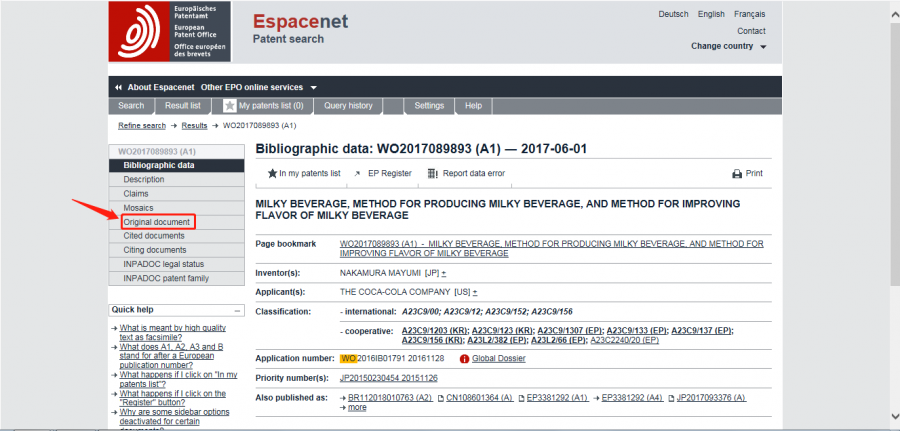Image resolution: width=900 pixels, height=431 pixels.
Task: Open classification A23C9/137 (EP)
Action: click(x=702, y=331)
